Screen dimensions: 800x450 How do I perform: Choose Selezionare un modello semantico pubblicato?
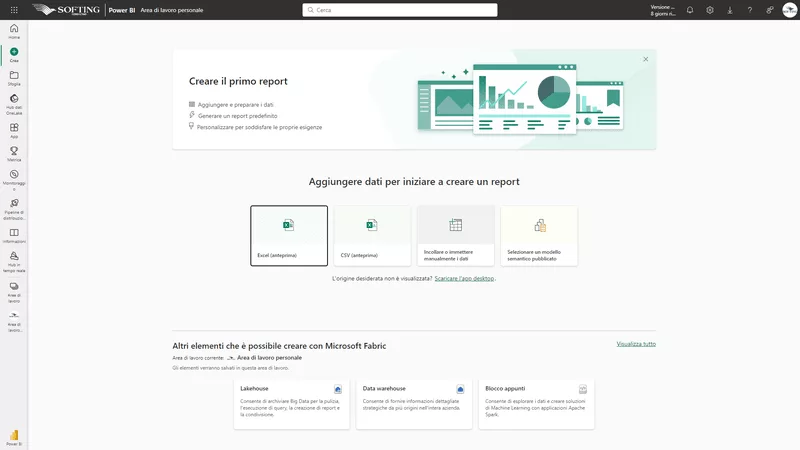pos(539,236)
